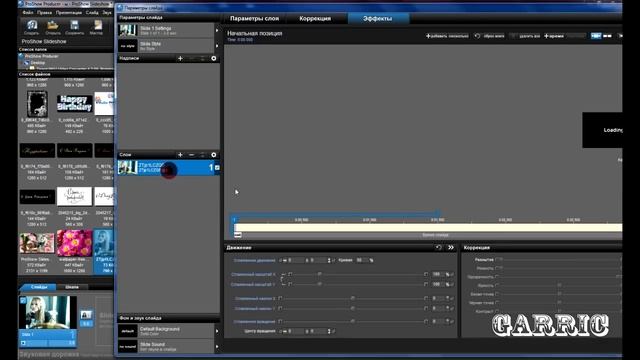Click the Открыть folder icon
Image resolution: width=640 pixels, height=360 pixels.
point(53,25)
